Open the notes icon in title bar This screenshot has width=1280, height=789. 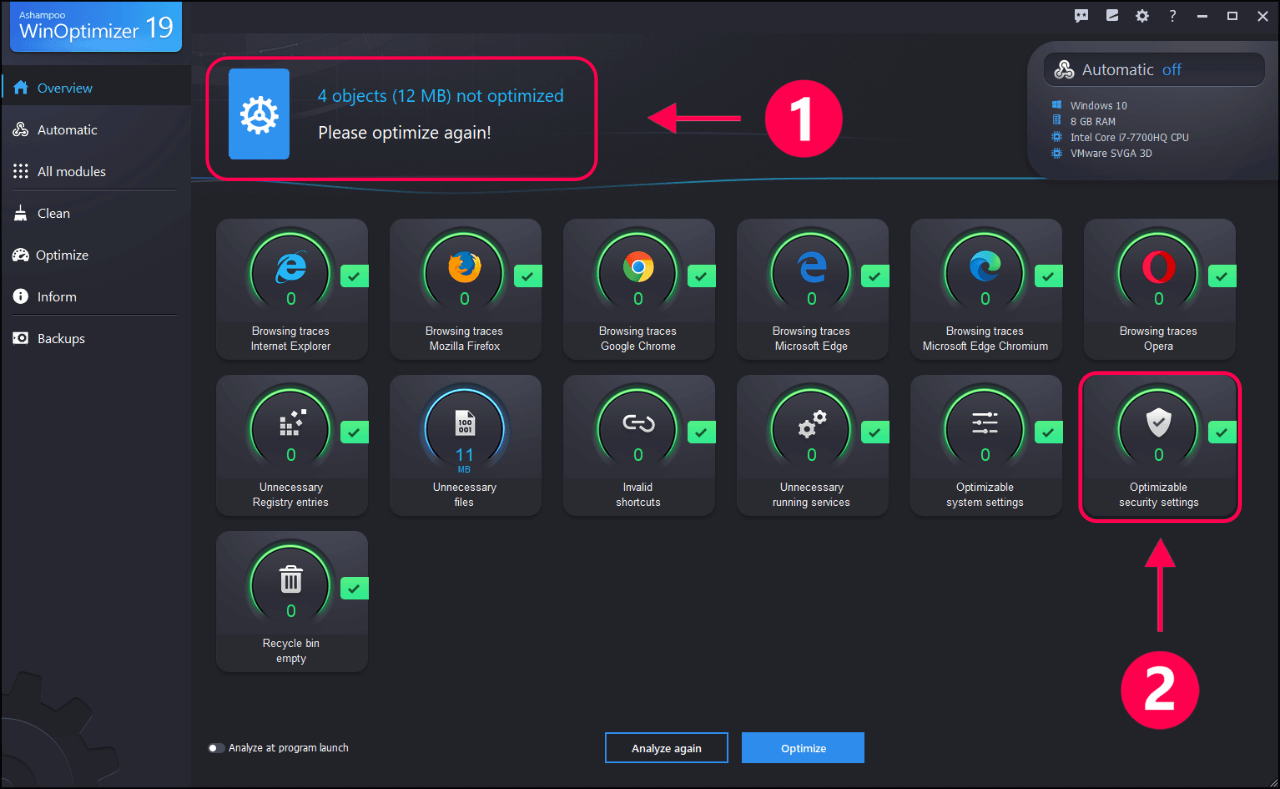click(x=1111, y=15)
